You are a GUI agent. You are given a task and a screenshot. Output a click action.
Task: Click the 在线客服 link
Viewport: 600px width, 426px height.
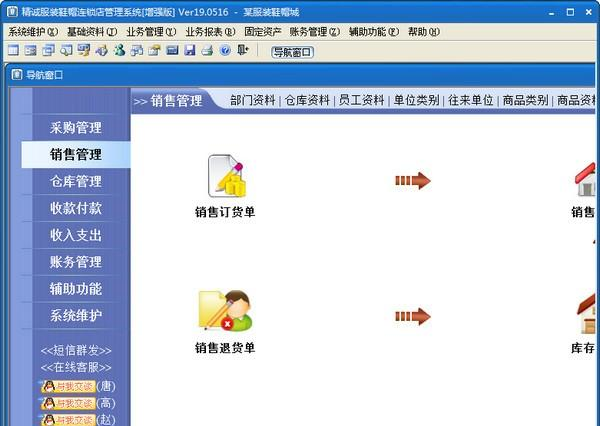click(76, 367)
